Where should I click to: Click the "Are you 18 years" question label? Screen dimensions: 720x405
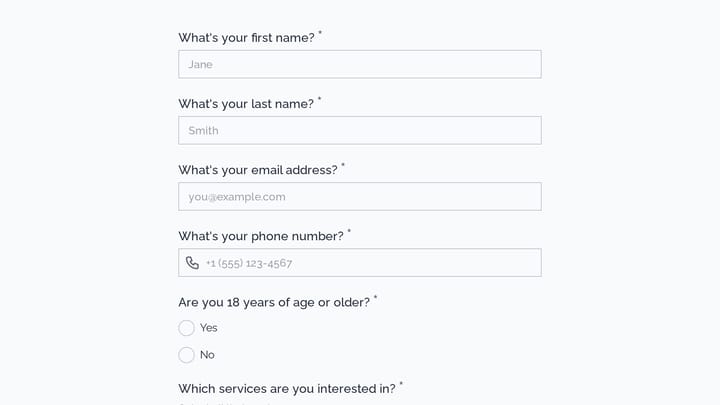274,302
